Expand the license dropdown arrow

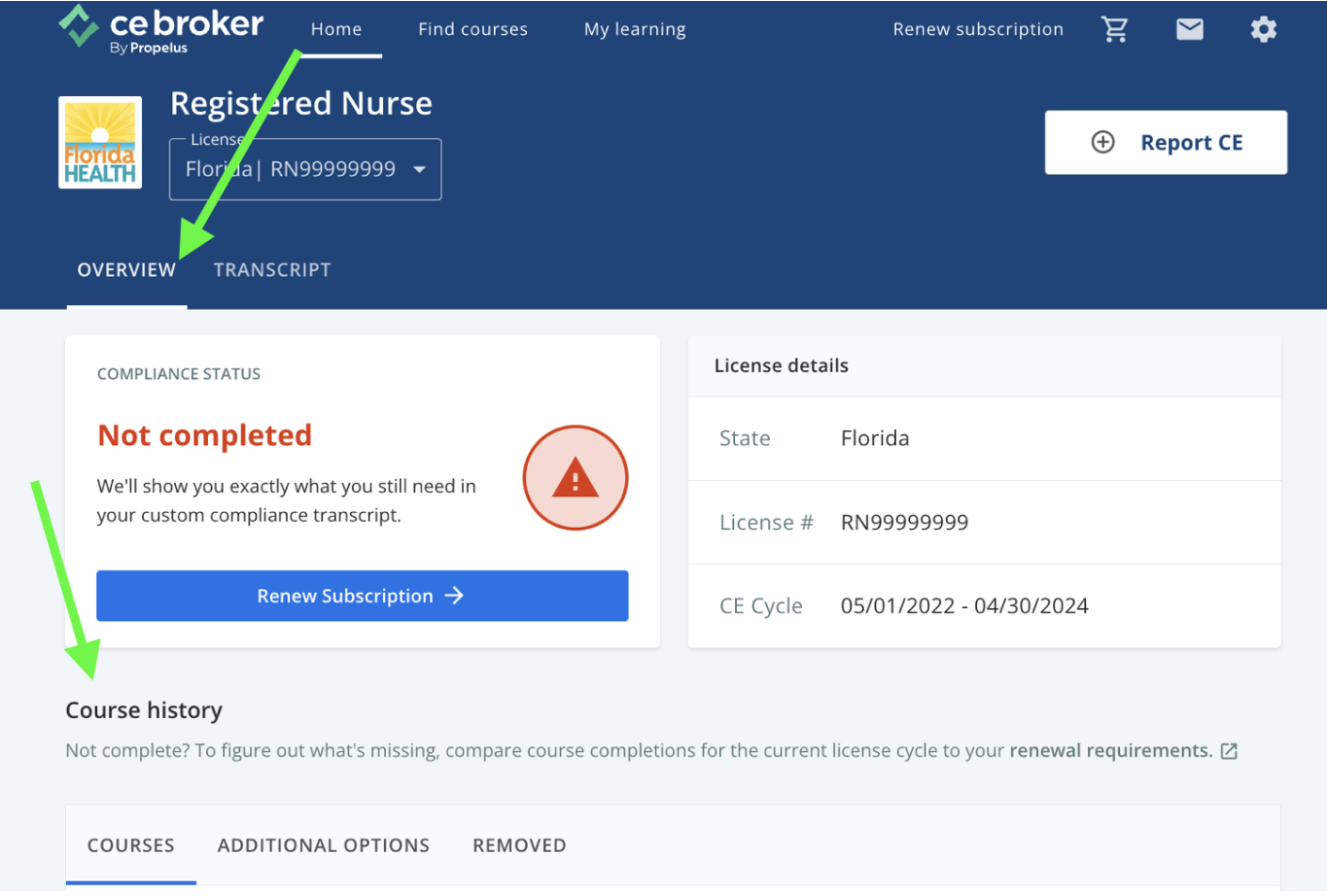[420, 169]
